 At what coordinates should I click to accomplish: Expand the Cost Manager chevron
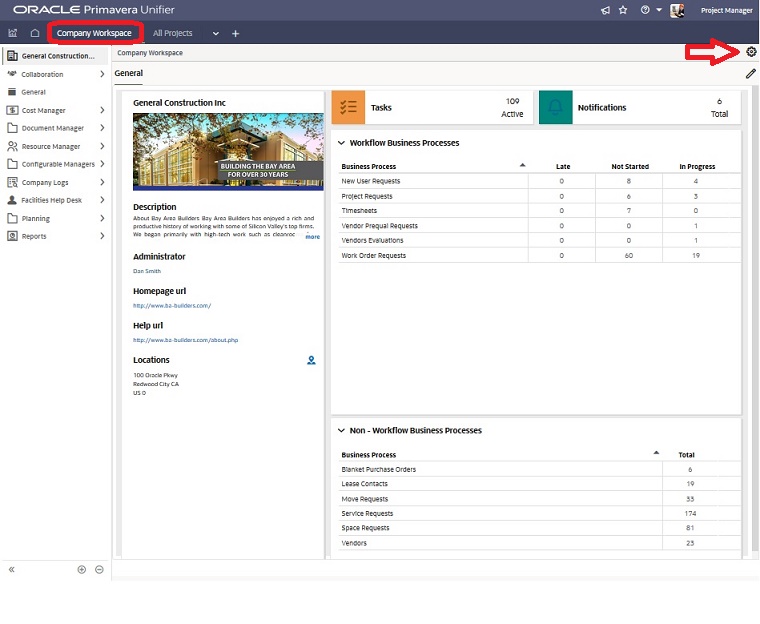(102, 110)
